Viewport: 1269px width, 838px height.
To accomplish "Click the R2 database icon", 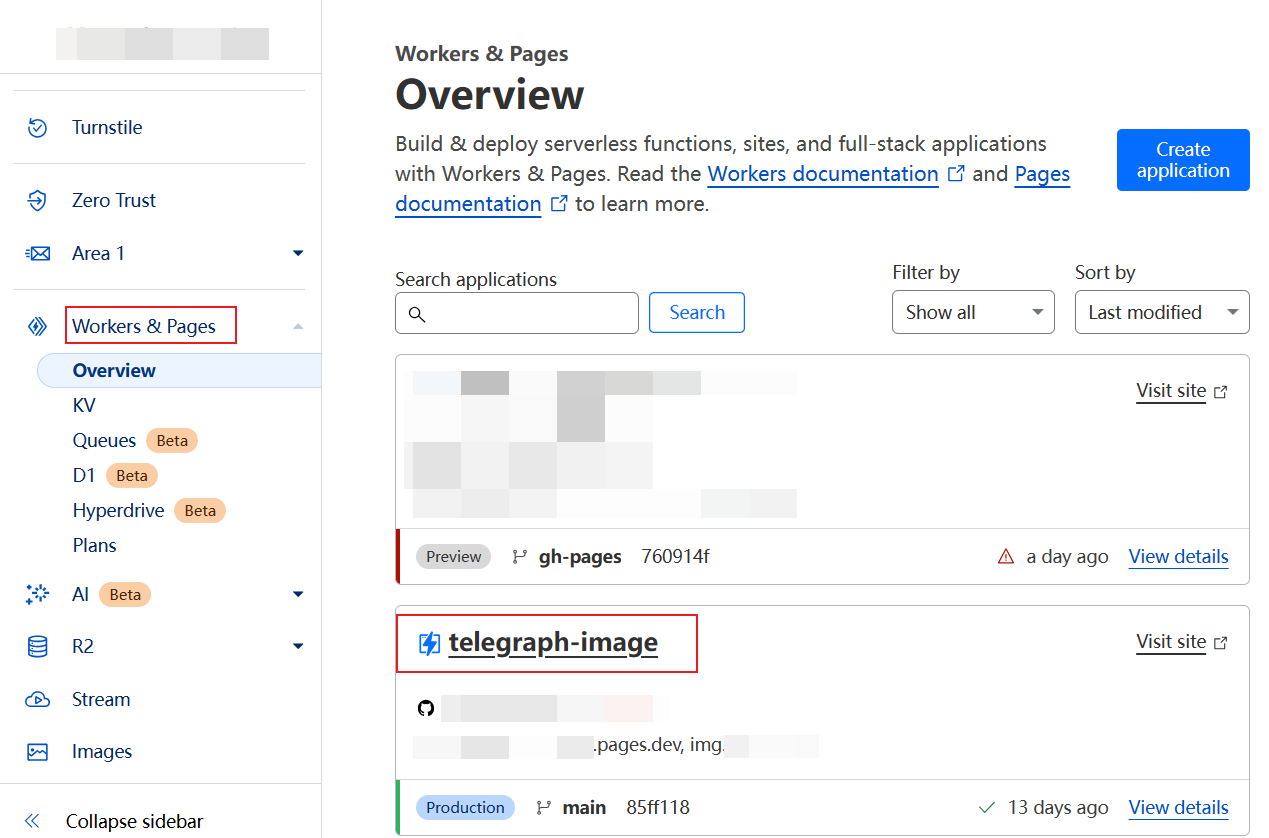I will (37, 647).
